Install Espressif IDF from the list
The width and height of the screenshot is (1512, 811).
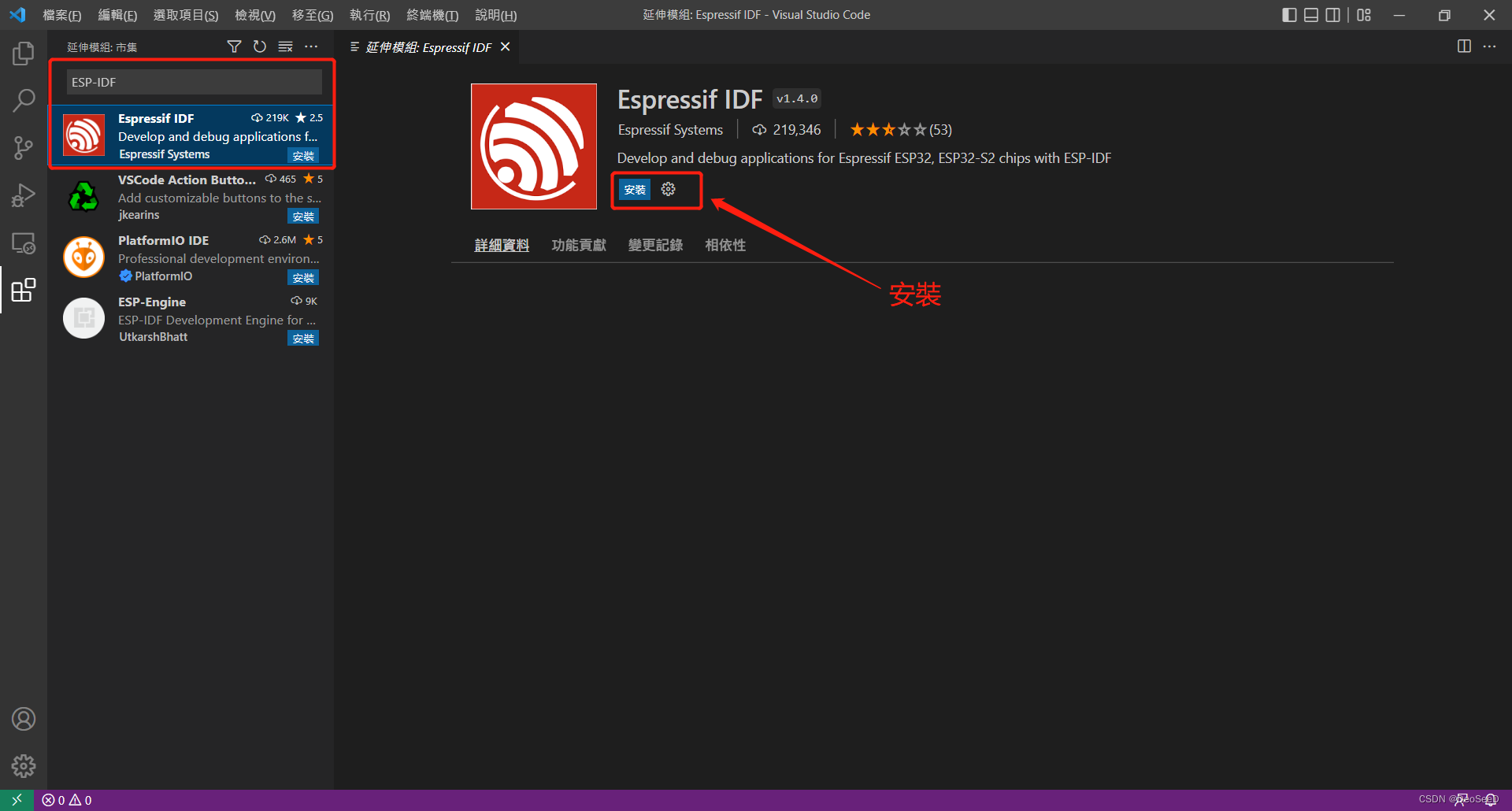click(x=303, y=156)
